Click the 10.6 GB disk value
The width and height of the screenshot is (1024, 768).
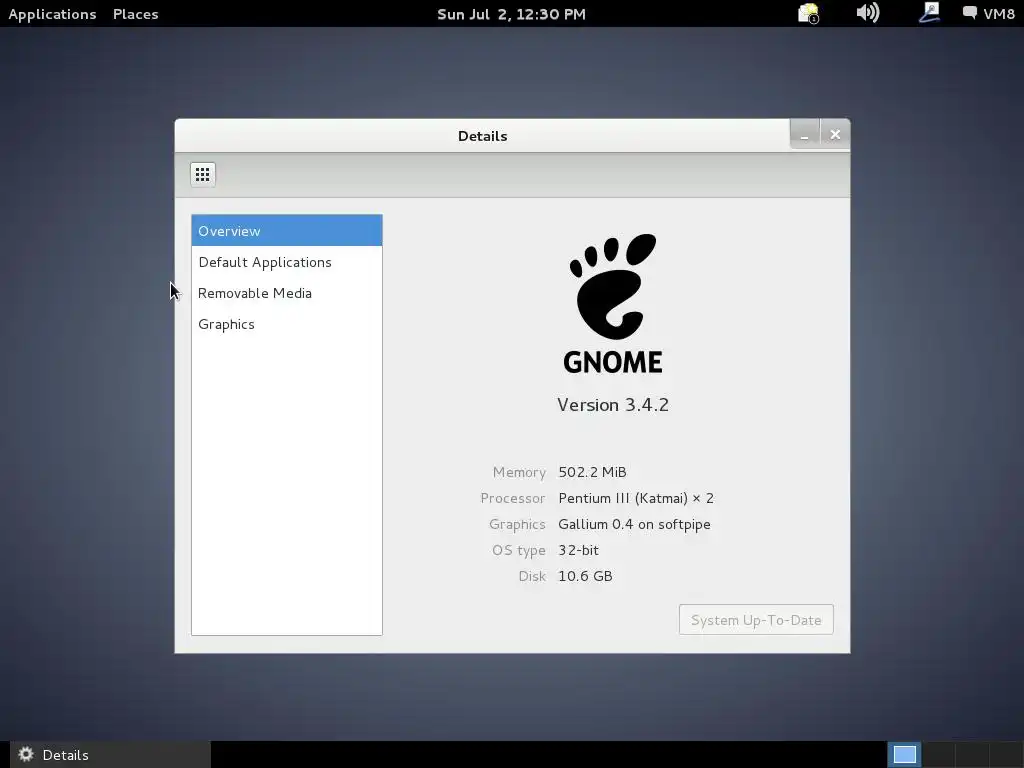[x=585, y=576]
